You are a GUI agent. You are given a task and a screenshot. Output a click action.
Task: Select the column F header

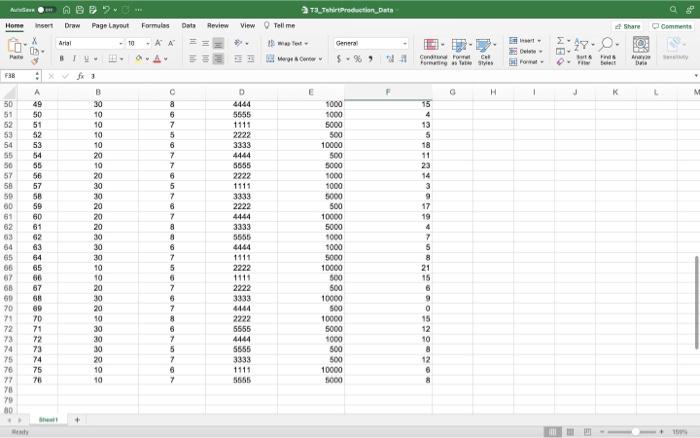[388, 92]
